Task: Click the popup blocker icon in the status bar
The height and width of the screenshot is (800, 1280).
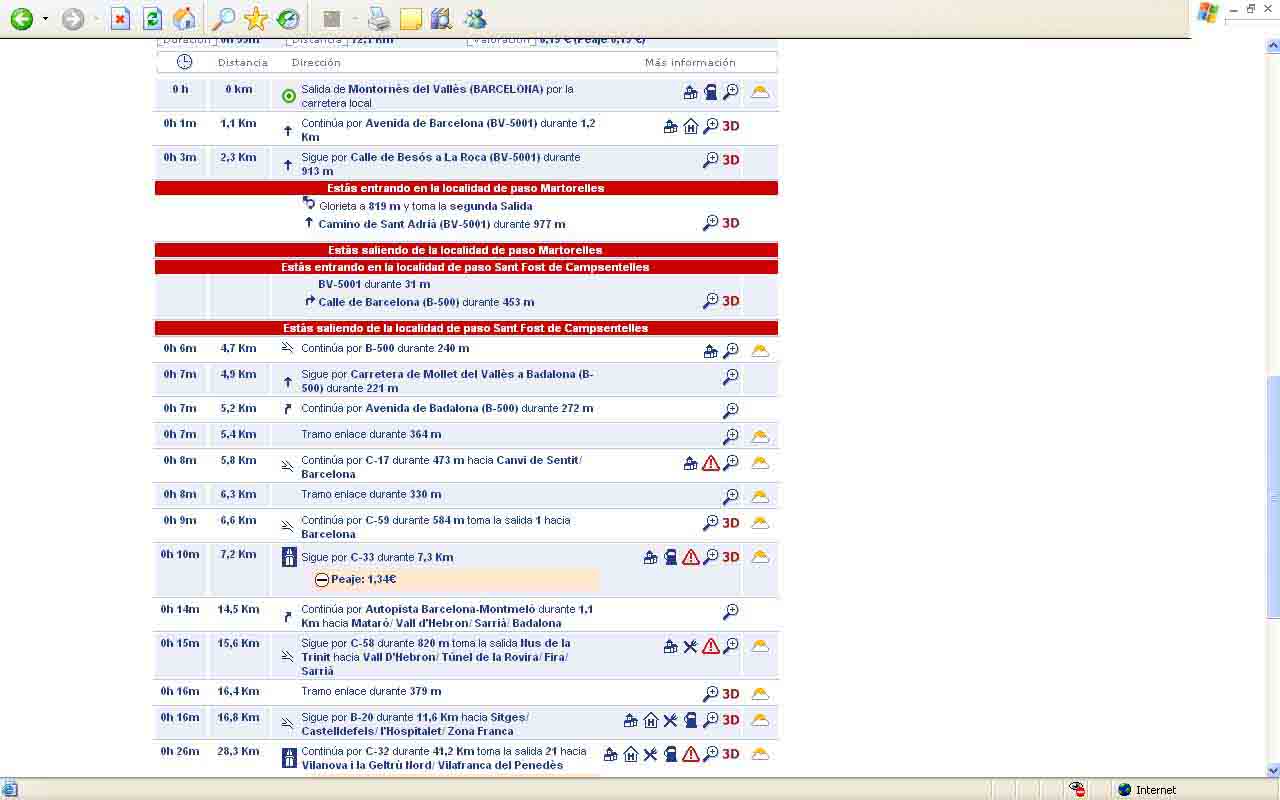Action: pyautogui.click(x=1077, y=789)
